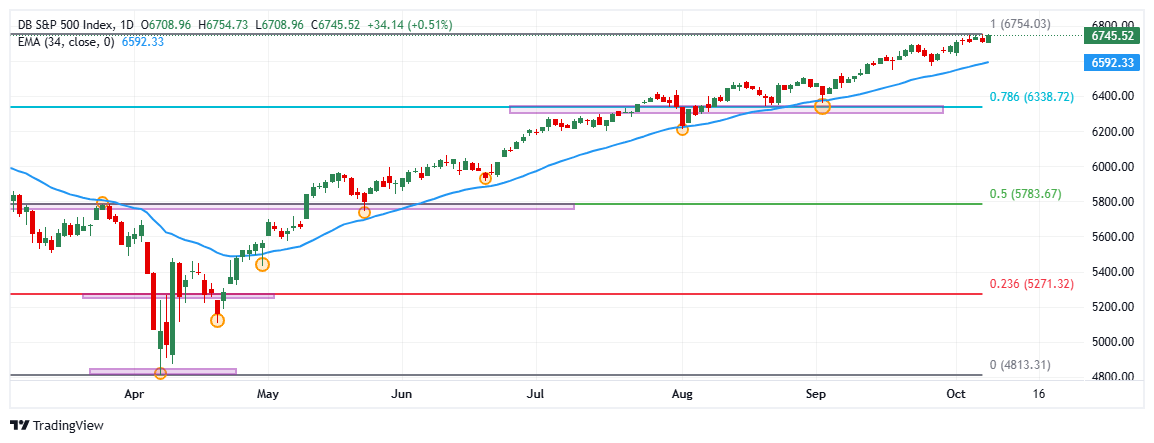Select the 1 (6754.03) Fibonacci label
Image resolution: width=1154 pixels, height=443 pixels.
1019,24
